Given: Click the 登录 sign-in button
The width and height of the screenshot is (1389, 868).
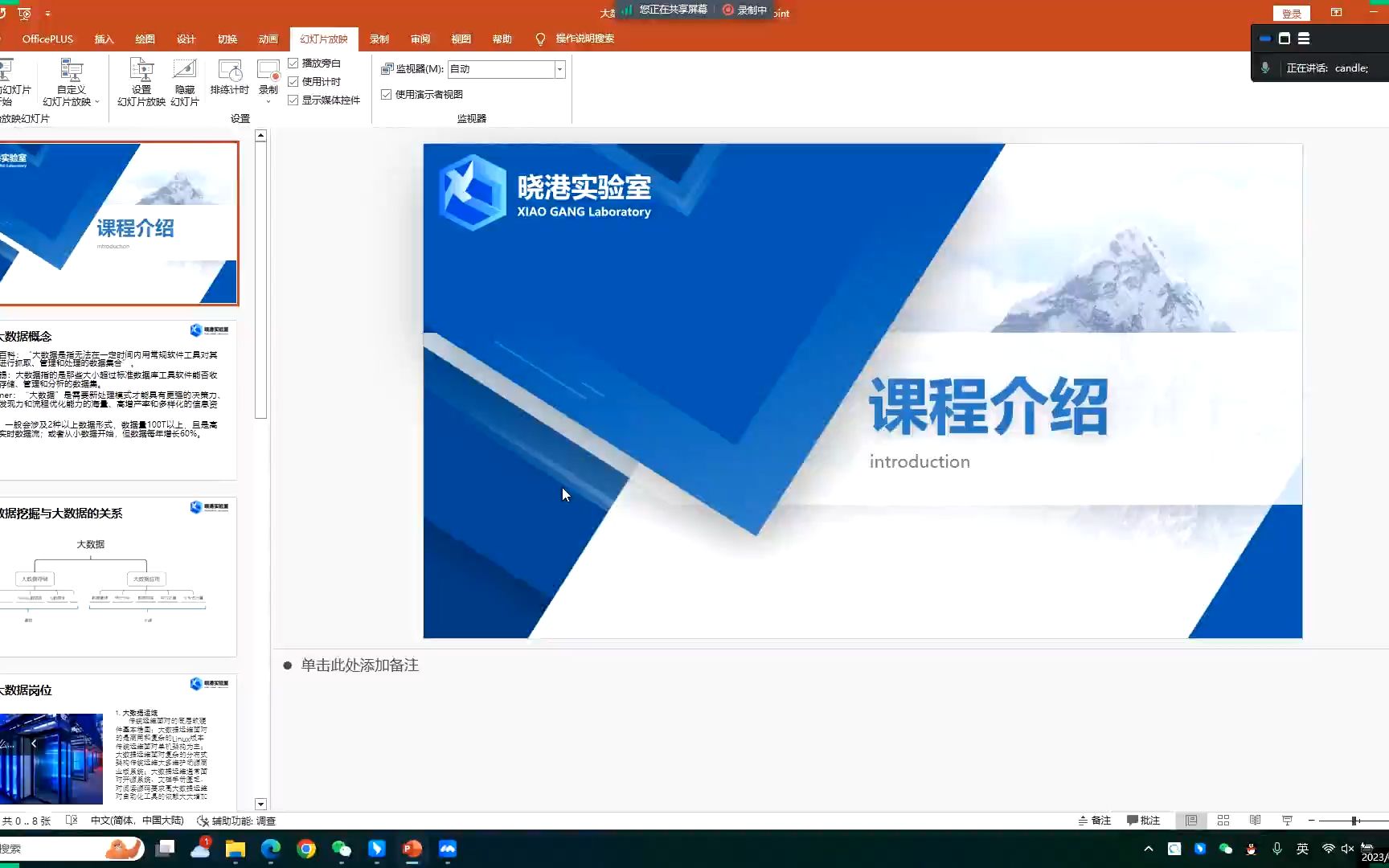Looking at the screenshot, I should click(1291, 13).
